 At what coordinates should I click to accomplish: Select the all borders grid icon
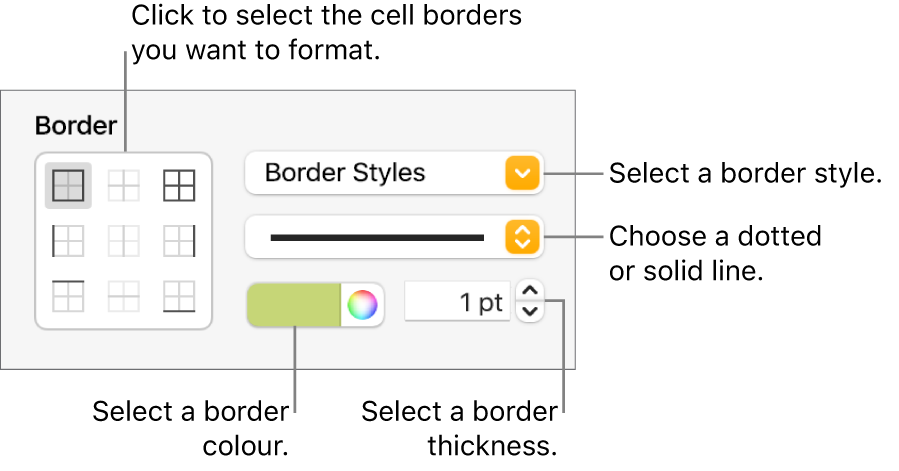pyautogui.click(x=180, y=186)
